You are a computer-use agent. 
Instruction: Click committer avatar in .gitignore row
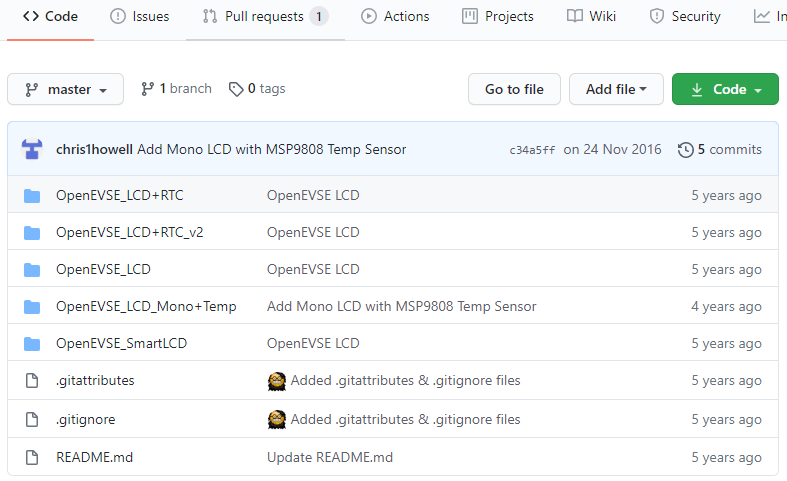click(277, 419)
